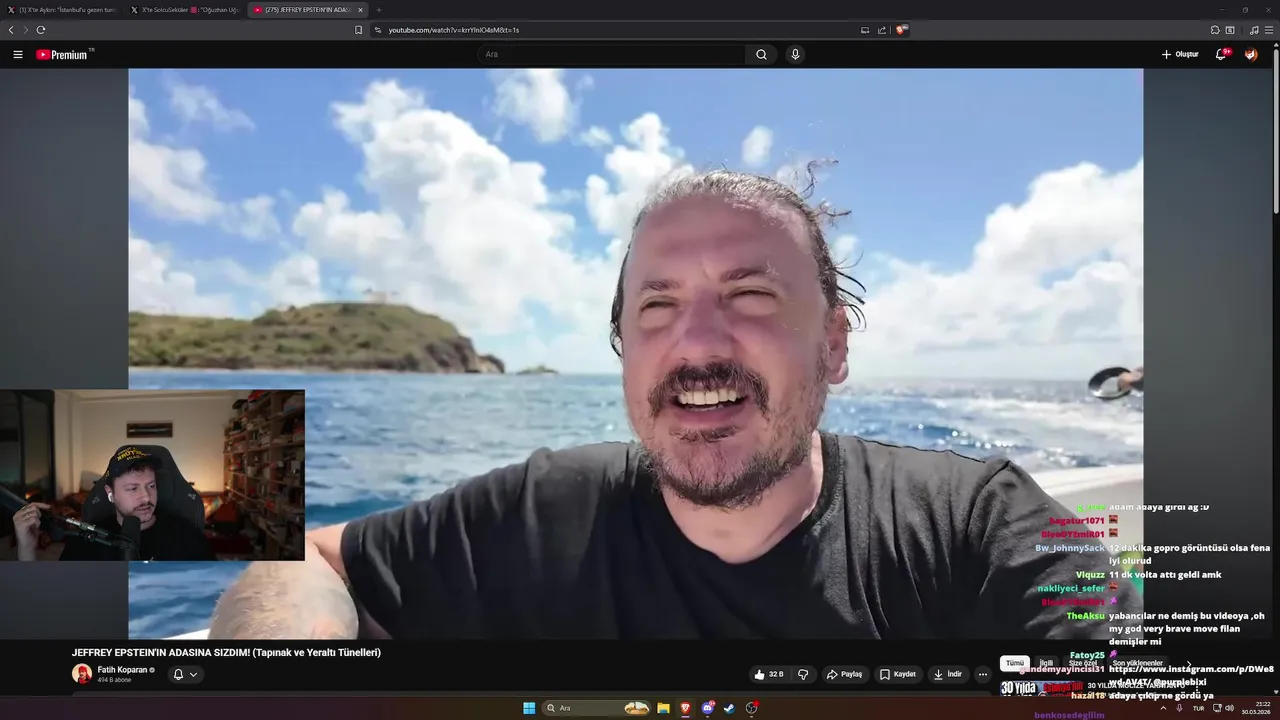Click the YouTube search magnifier button
This screenshot has width=1280, height=720.
761,55
